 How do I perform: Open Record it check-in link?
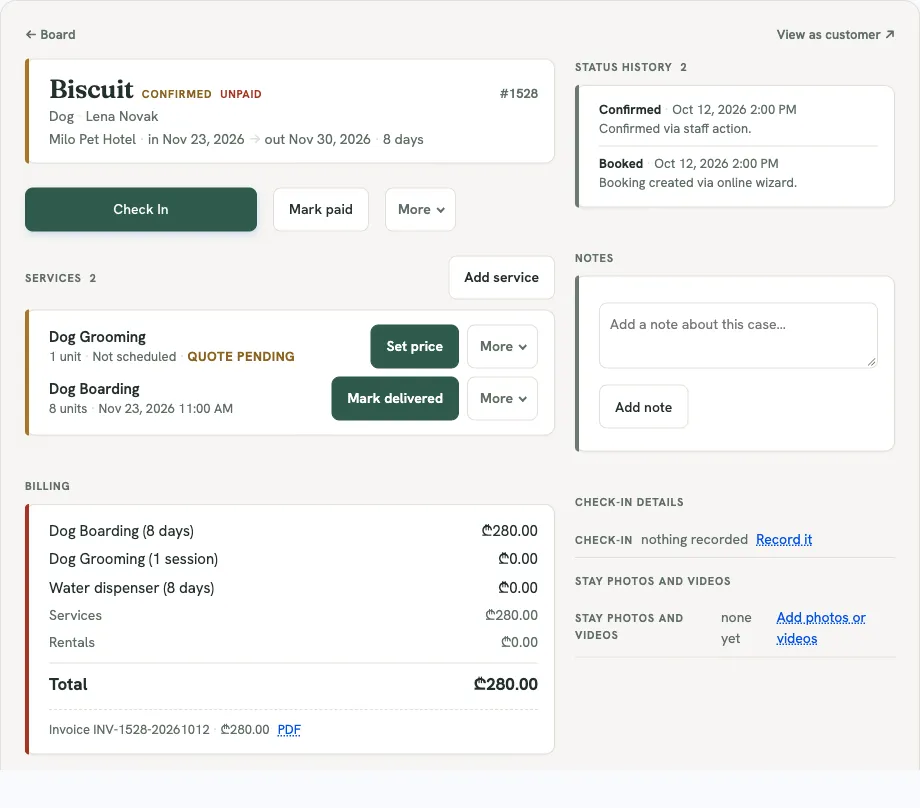(x=784, y=539)
